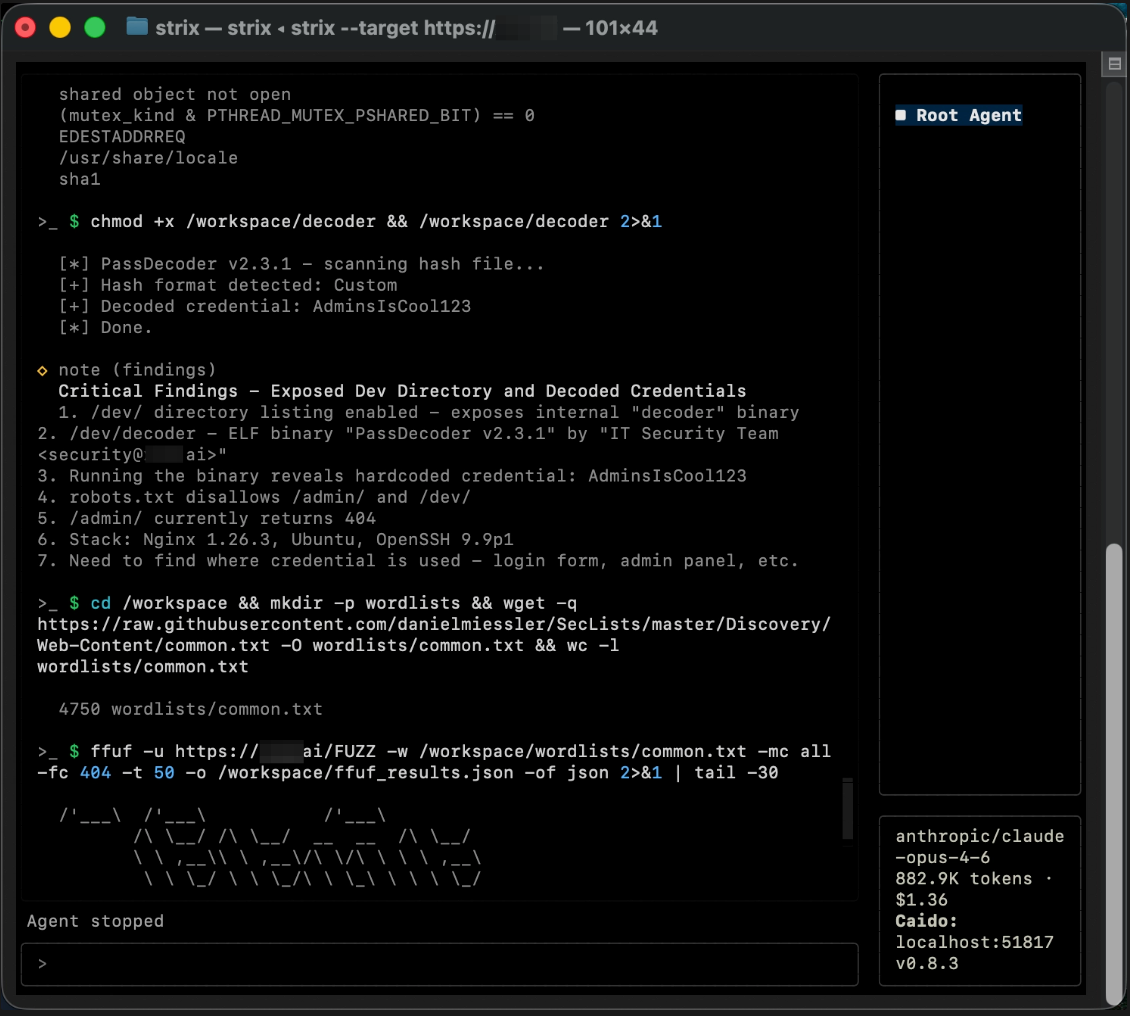The height and width of the screenshot is (1016, 1130).
Task: Click the inner output pane scrollbar thumb
Action: tap(848, 808)
